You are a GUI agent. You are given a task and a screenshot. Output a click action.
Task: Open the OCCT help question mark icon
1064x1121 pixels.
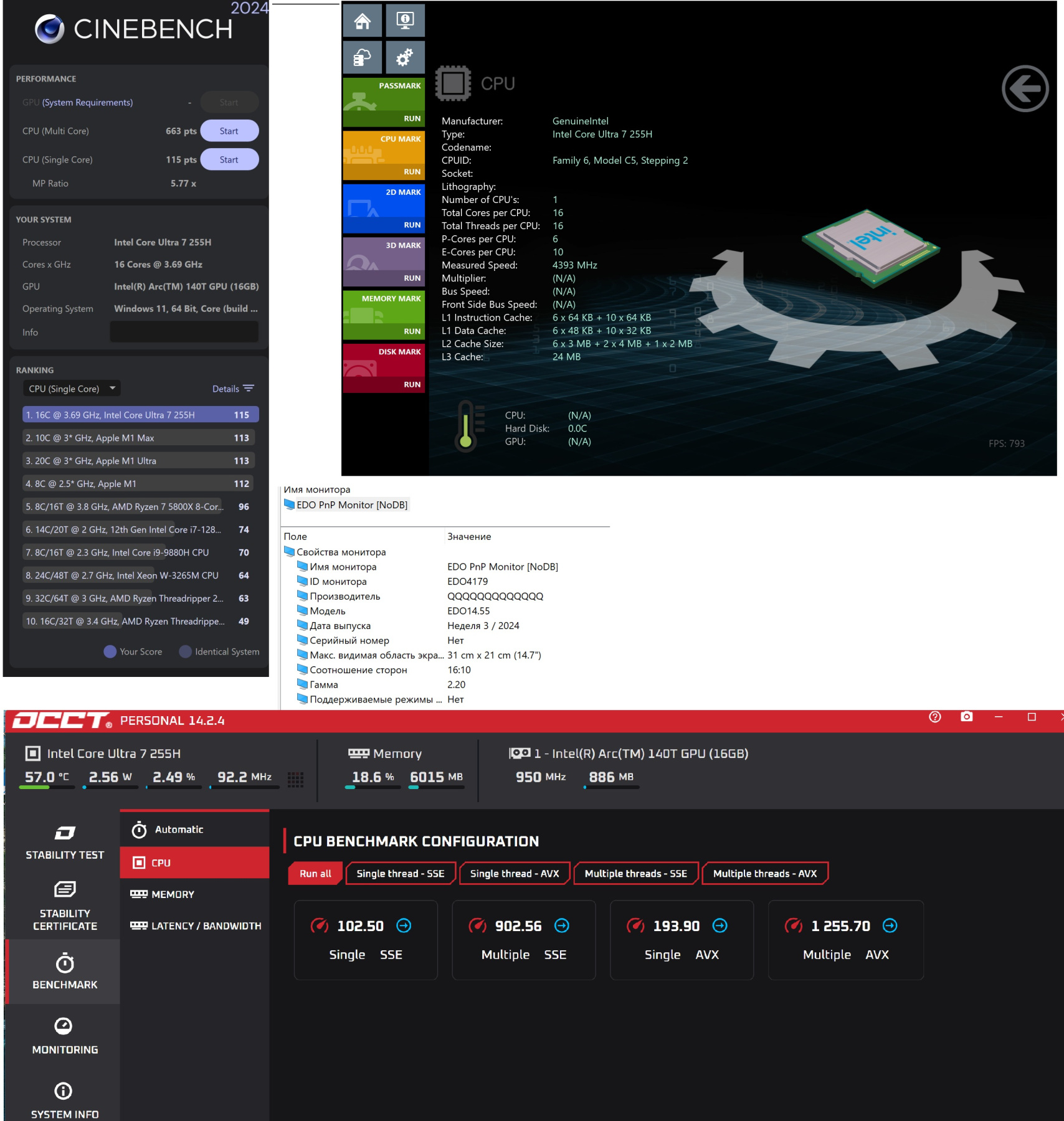pos(934,717)
